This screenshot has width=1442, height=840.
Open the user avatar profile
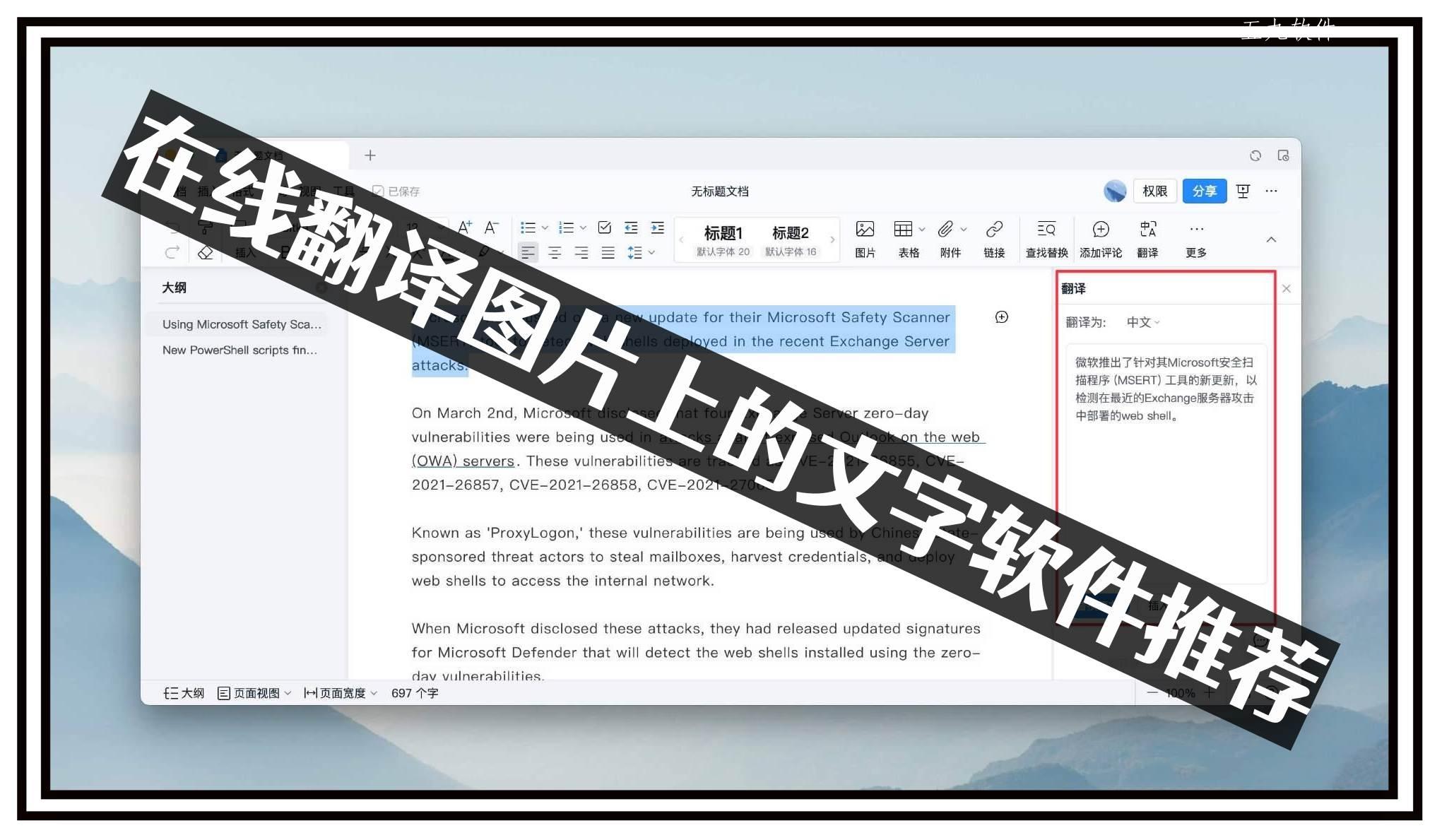(1115, 191)
